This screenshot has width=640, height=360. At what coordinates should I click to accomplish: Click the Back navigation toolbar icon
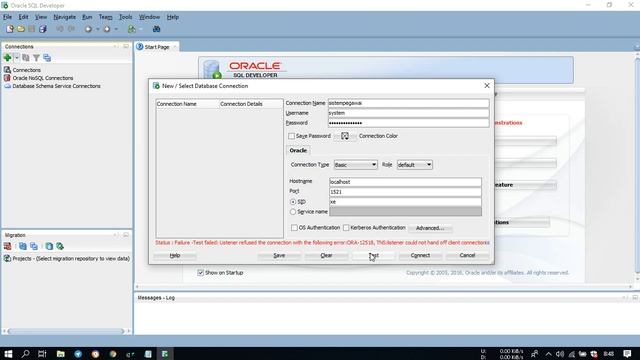click(88, 29)
